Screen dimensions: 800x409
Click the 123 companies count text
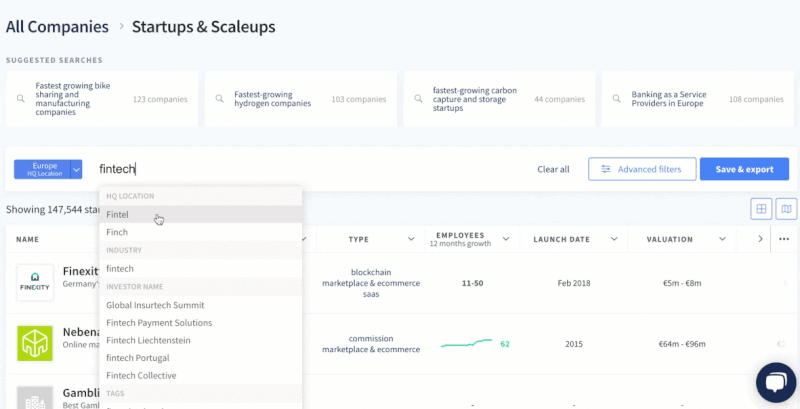pyautogui.click(x=160, y=99)
